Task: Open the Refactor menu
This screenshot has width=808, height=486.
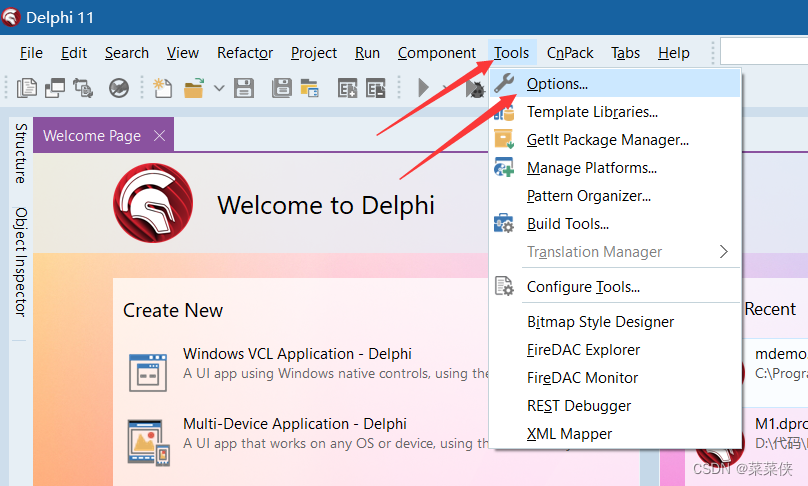Action: [245, 53]
